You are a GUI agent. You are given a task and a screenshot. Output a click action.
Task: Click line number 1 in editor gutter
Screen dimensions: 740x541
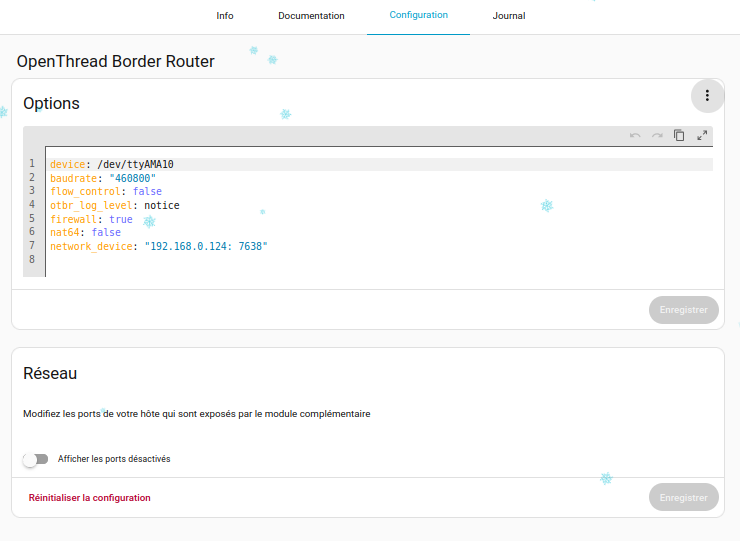(32, 164)
